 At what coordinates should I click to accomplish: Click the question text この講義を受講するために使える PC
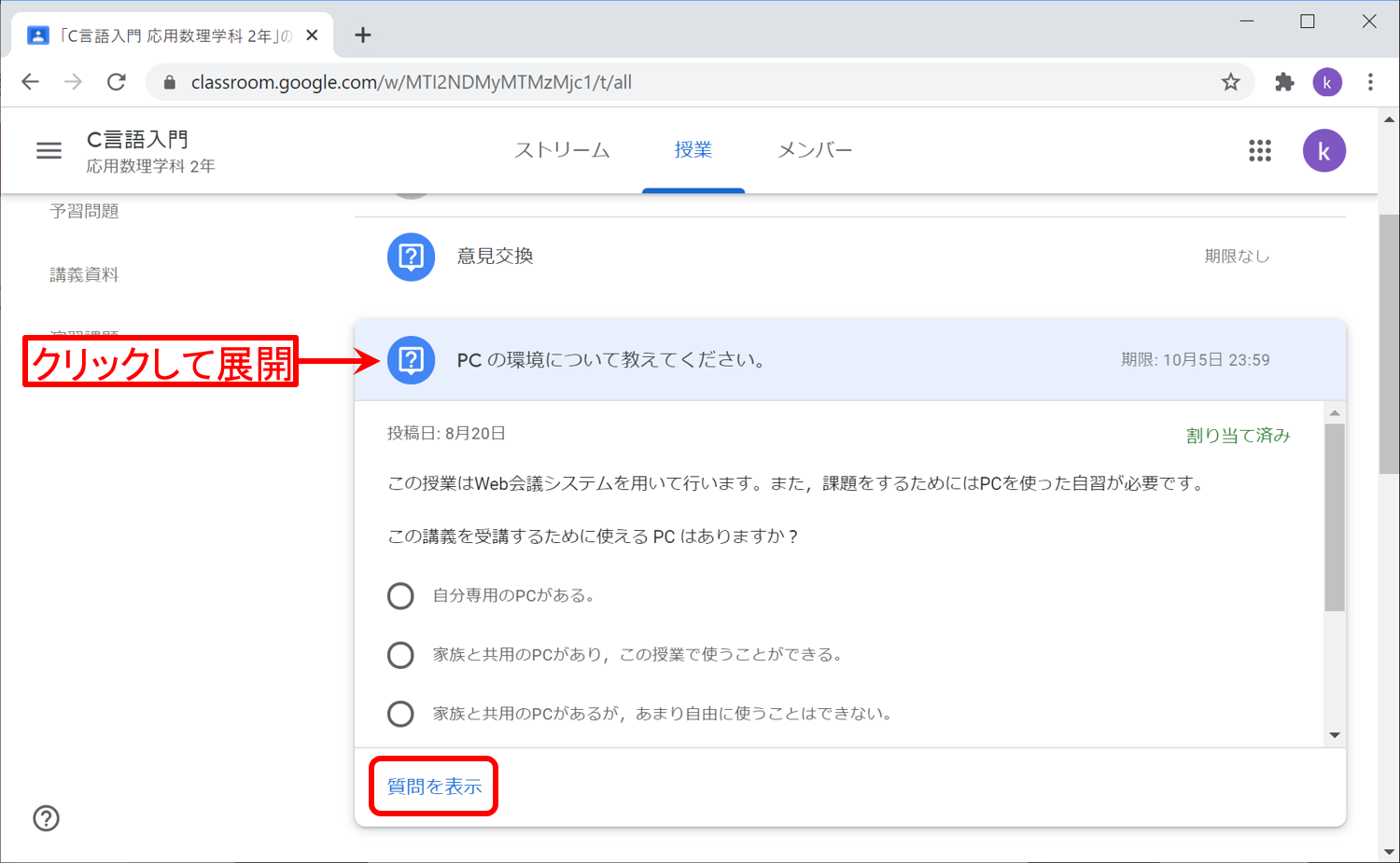[593, 537]
